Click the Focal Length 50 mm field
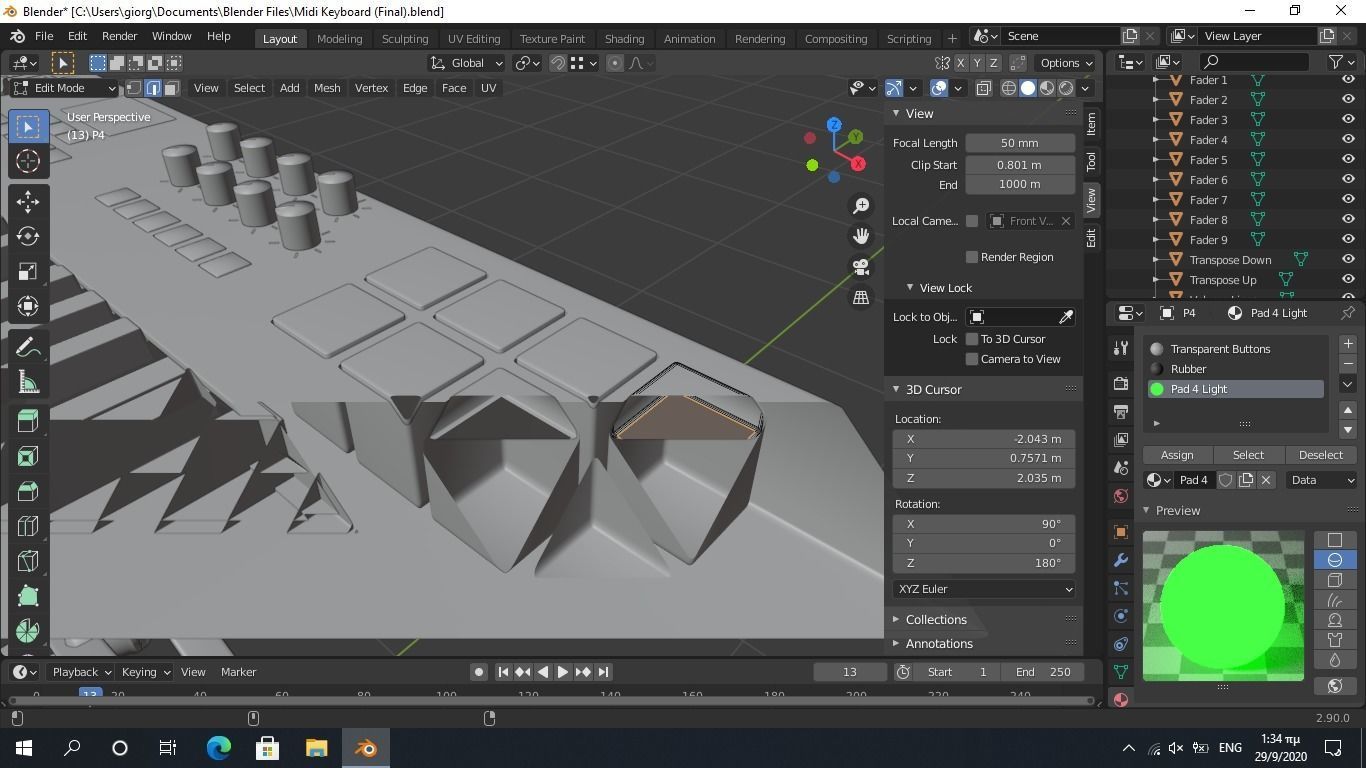Image resolution: width=1366 pixels, height=768 pixels. (1020, 143)
